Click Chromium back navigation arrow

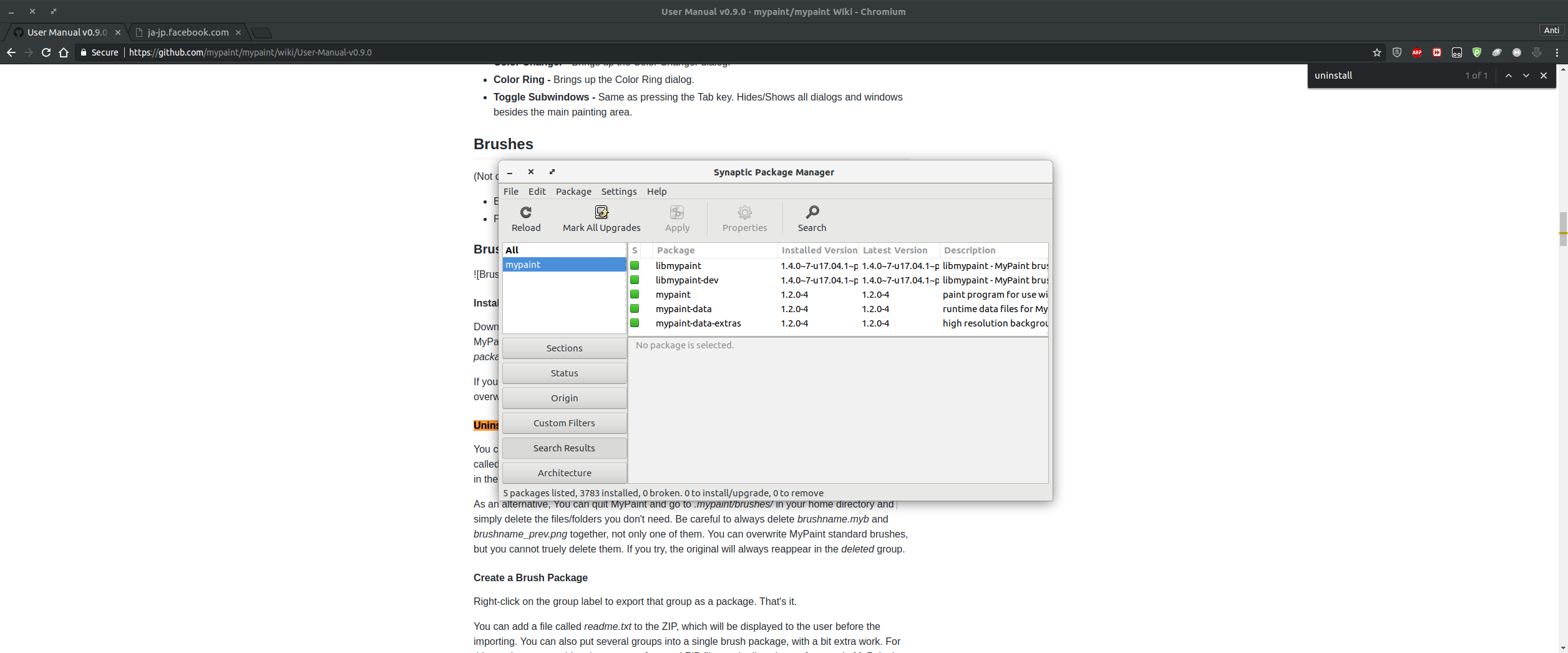point(11,52)
